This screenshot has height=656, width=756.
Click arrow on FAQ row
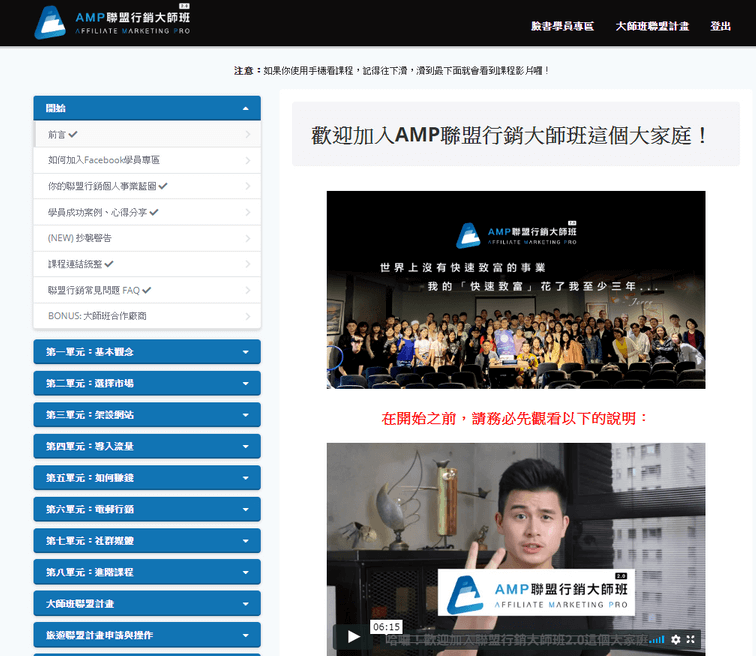(248, 290)
